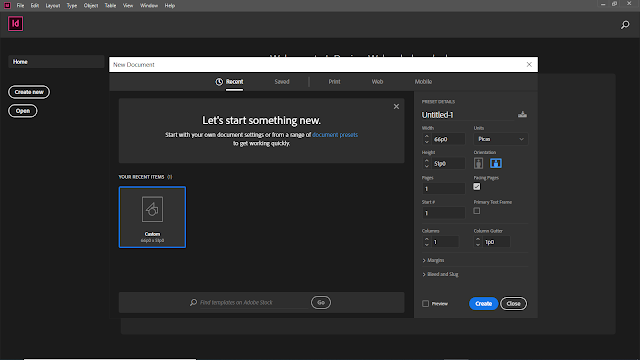Viewport: 640px width, 360px height.
Task: Click the InDesign app icon in menu bar
Action: [x=7, y=5]
